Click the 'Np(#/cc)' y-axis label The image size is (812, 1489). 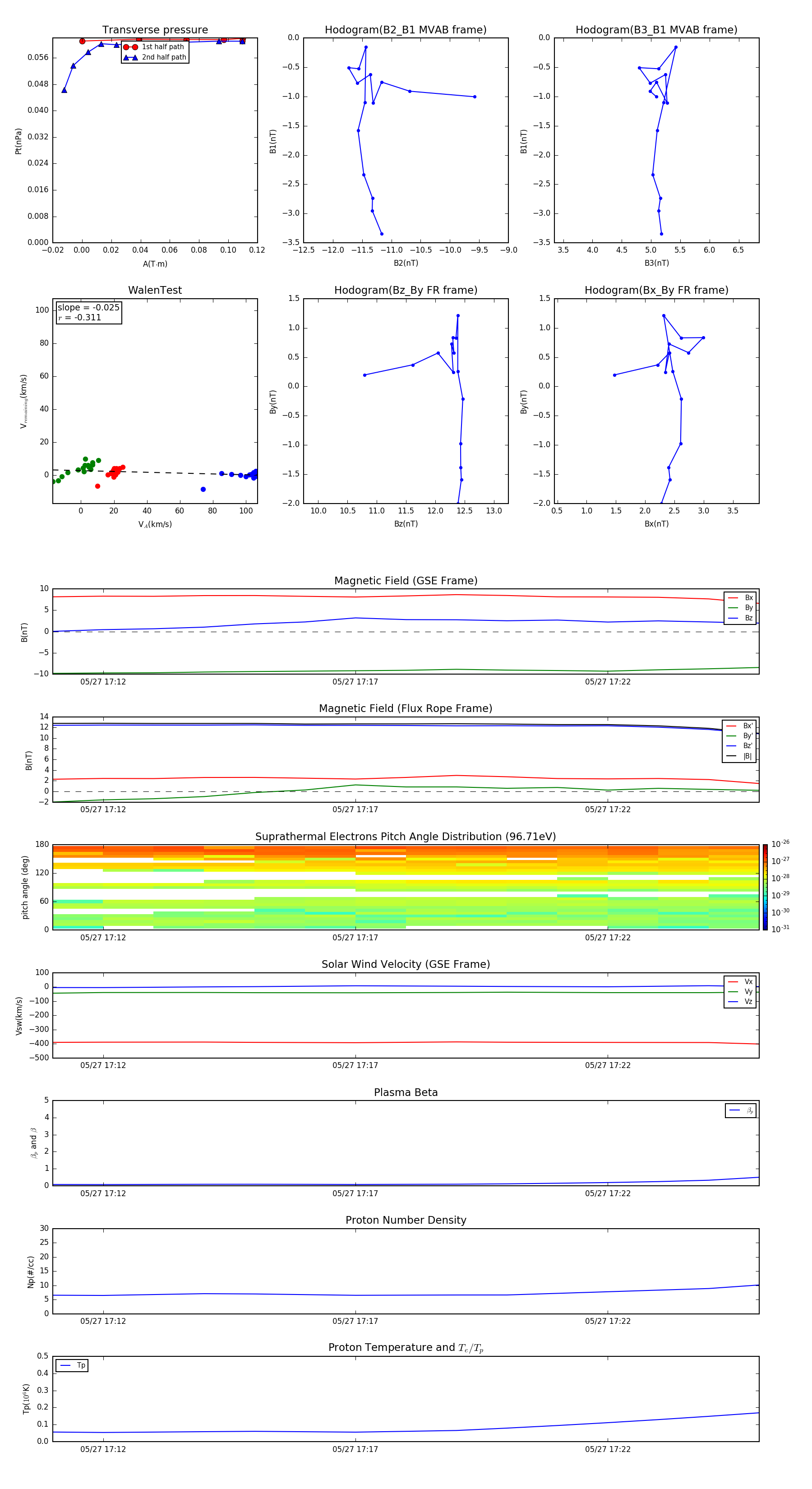pos(31,1271)
